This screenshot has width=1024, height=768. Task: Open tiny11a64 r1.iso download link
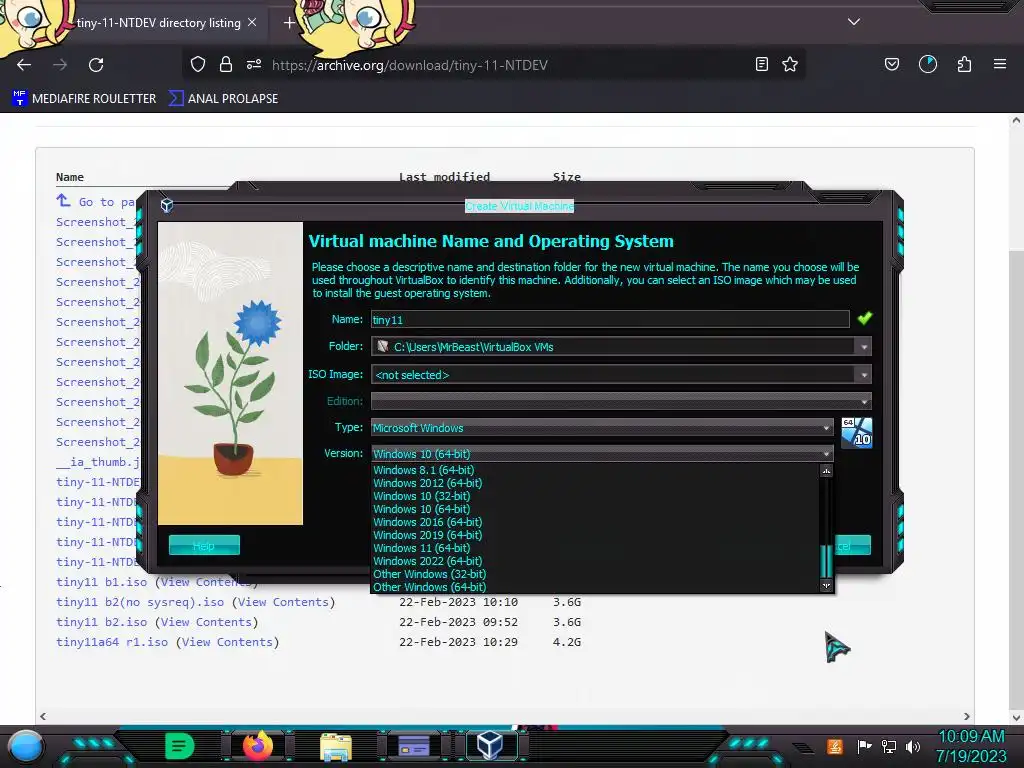click(112, 642)
